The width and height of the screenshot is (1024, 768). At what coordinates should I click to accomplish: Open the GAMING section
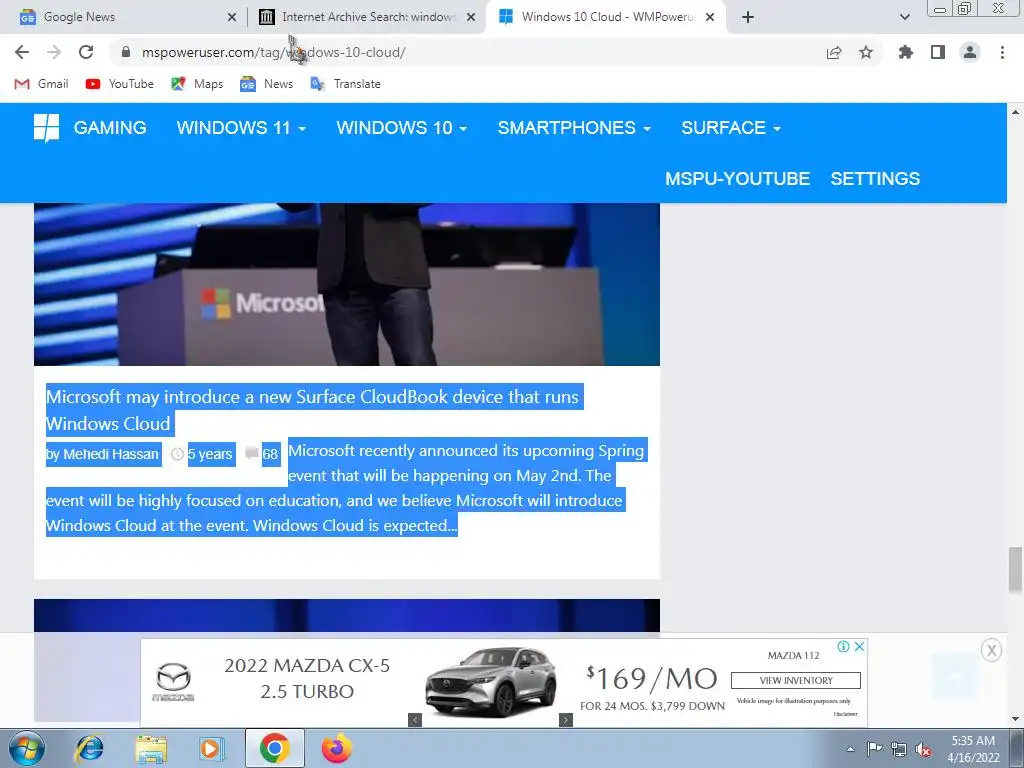[110, 127]
